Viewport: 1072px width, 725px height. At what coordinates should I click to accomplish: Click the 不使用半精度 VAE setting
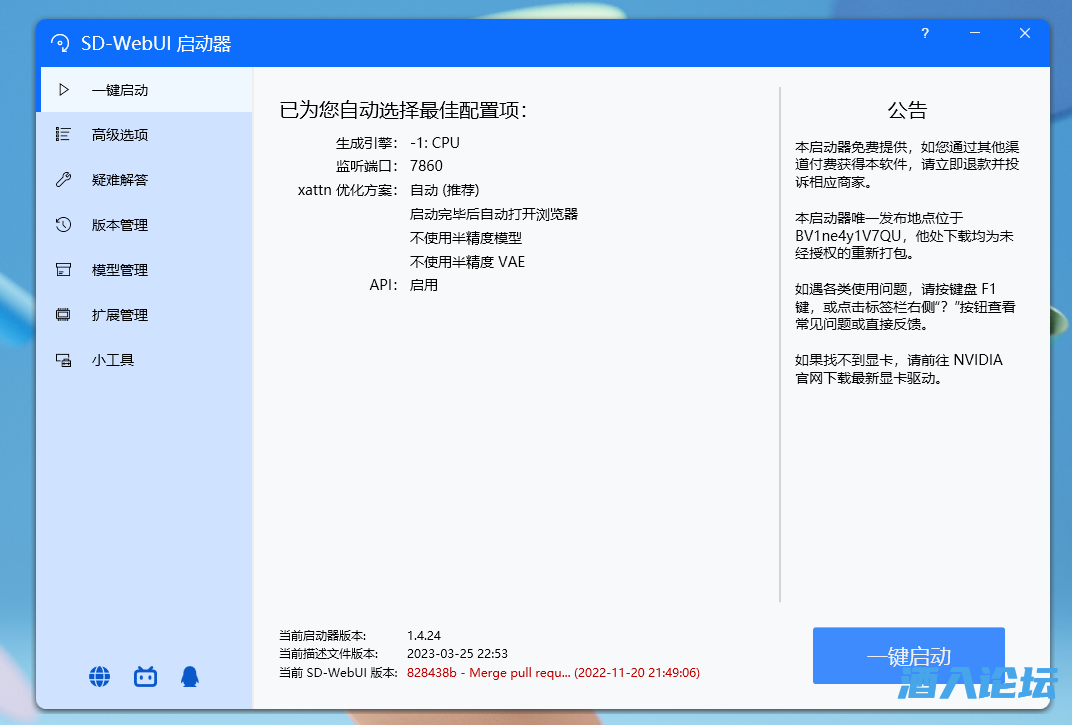[467, 262]
